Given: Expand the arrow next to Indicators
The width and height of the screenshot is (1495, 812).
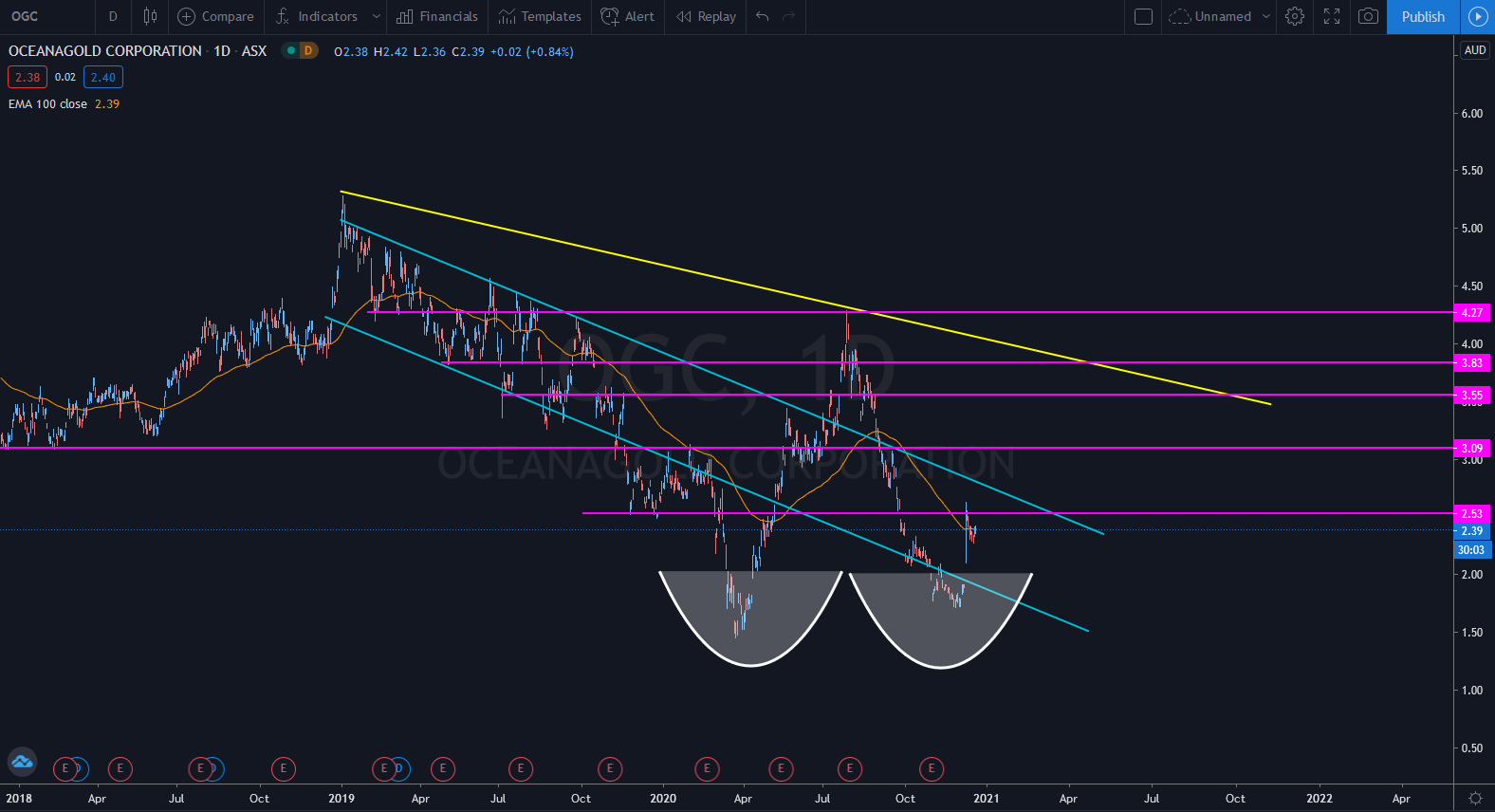Looking at the screenshot, I should coord(377,16).
